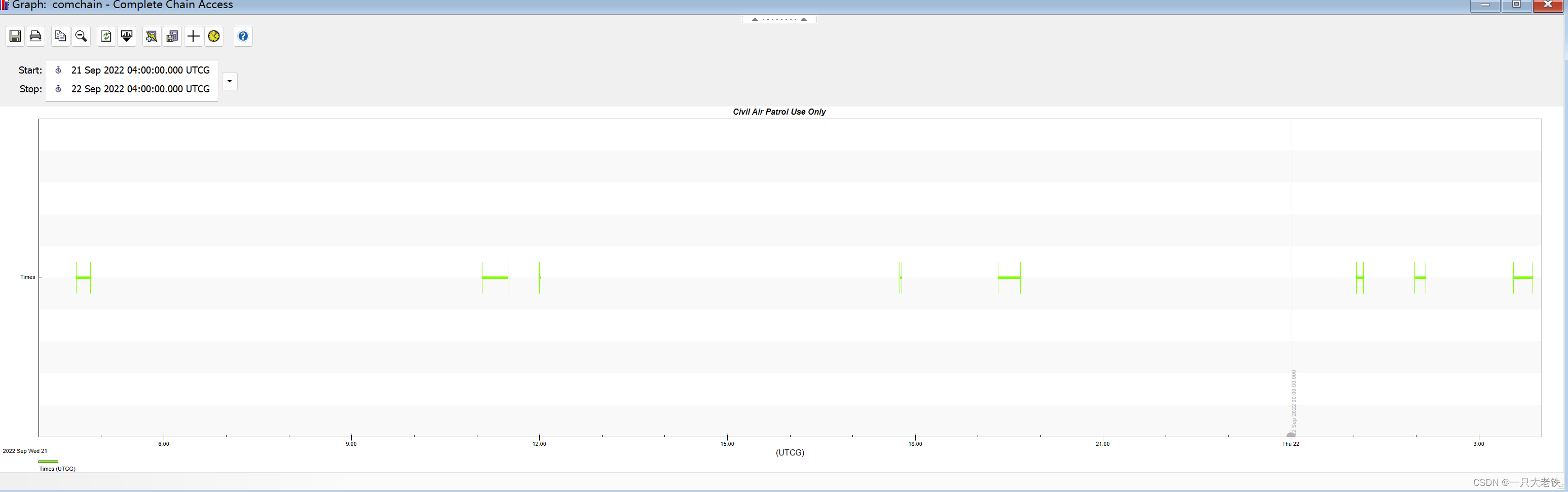This screenshot has width=1568, height=492.
Task: Select the access interval near 2:00
Action: pos(1420,277)
